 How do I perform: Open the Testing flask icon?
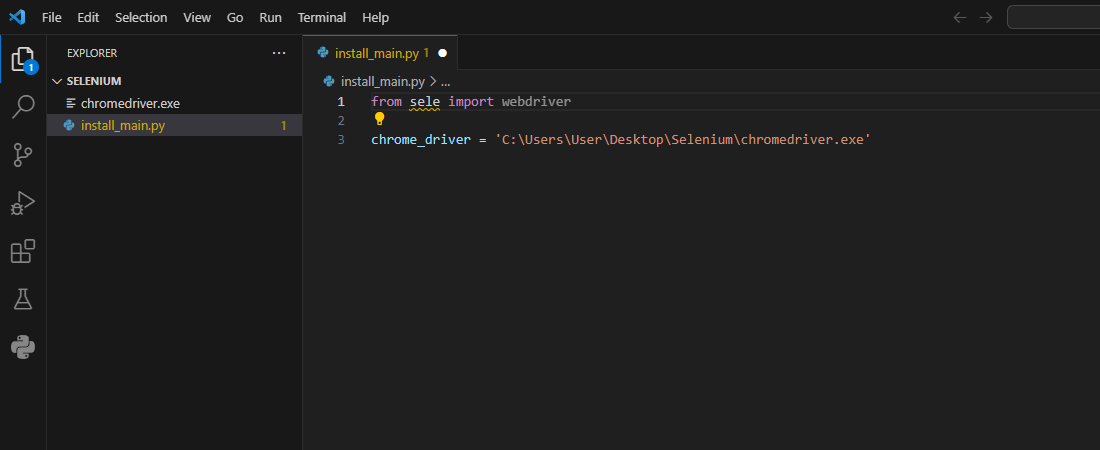pyautogui.click(x=23, y=299)
